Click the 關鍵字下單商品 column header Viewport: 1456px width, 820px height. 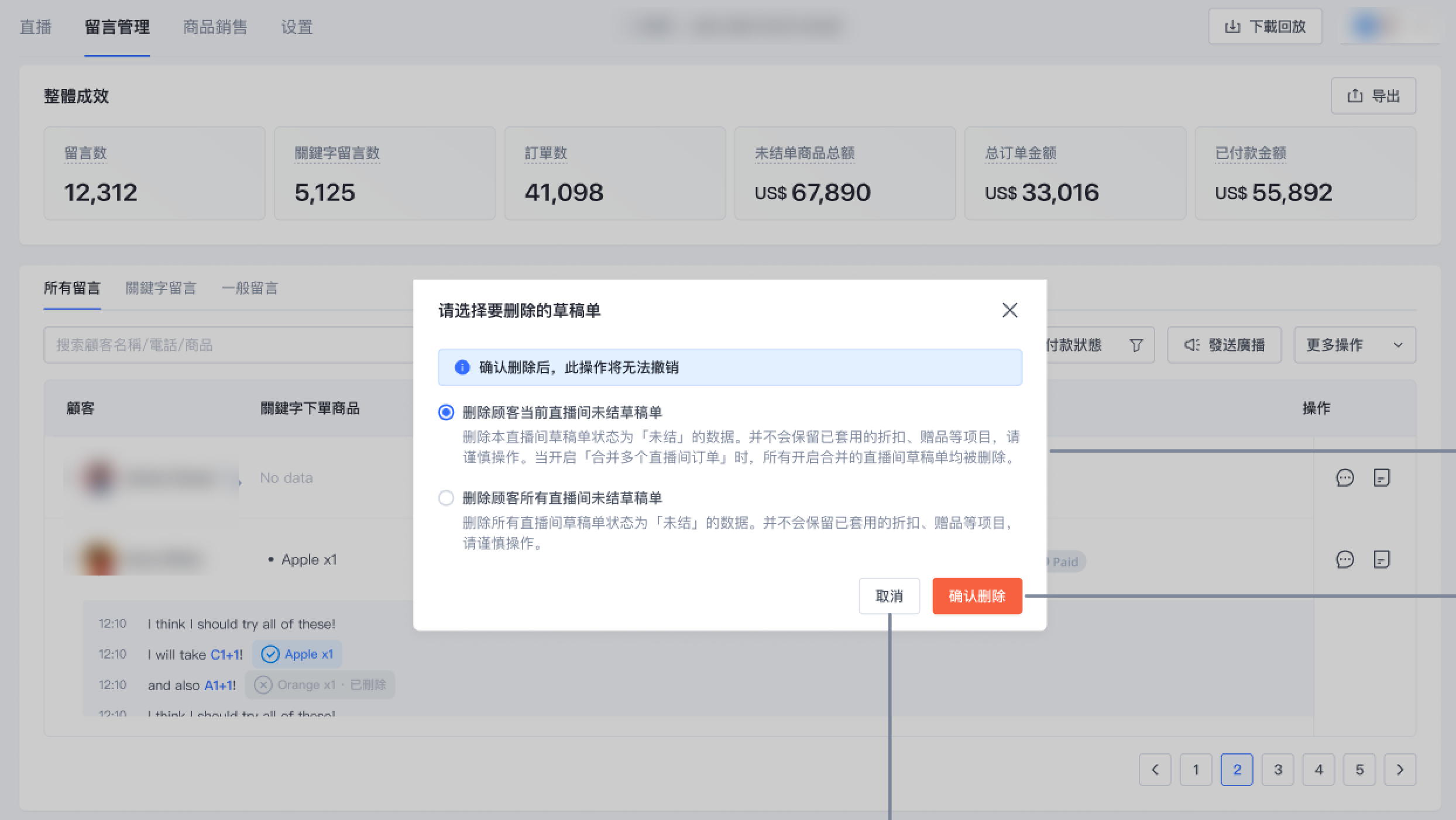[310, 408]
